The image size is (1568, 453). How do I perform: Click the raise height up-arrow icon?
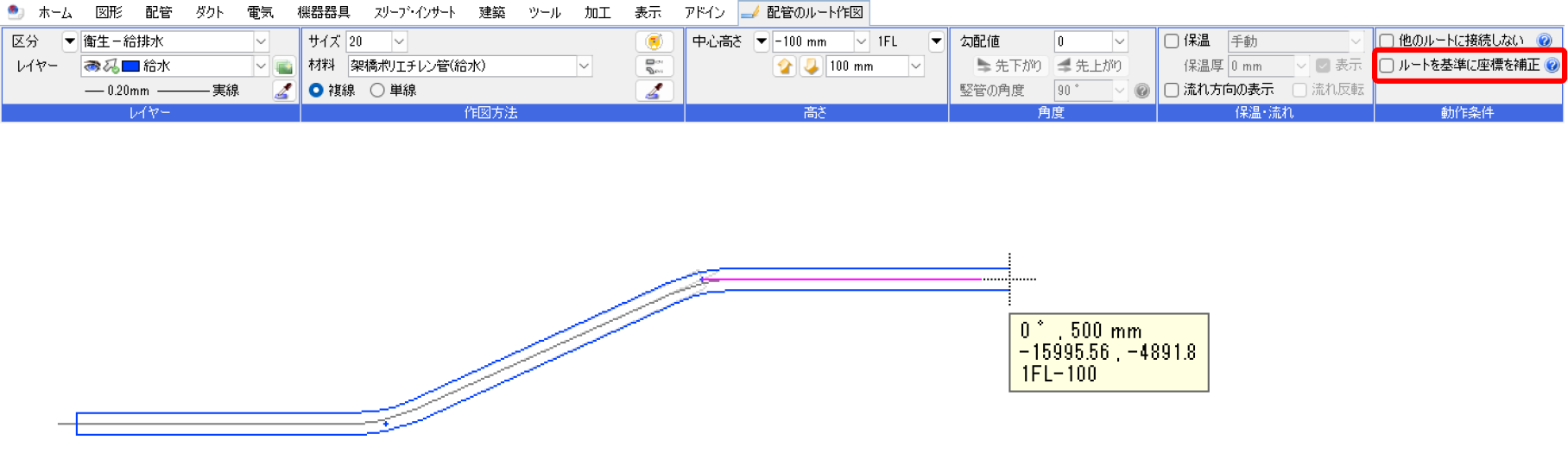[x=785, y=66]
